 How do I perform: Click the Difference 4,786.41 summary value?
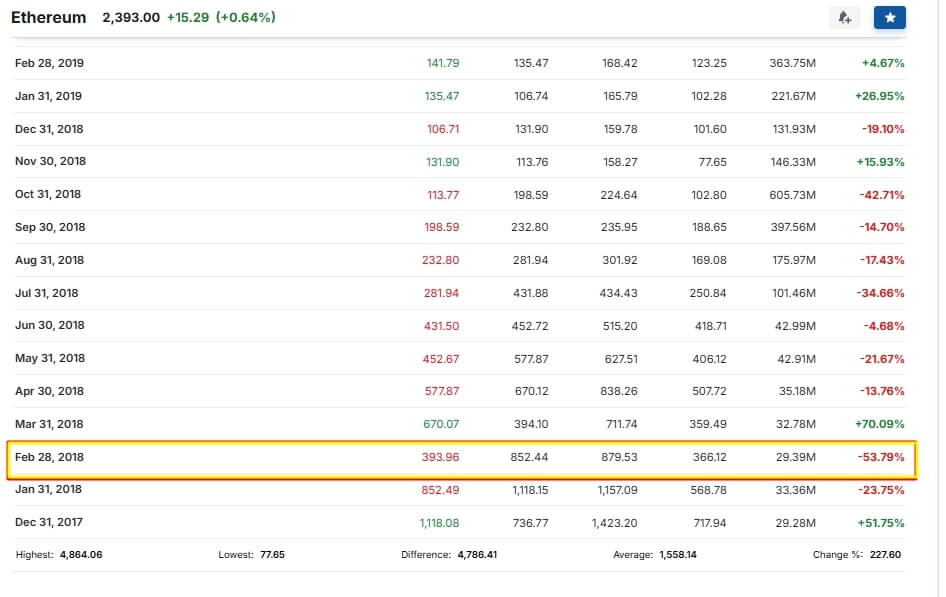[477, 554]
